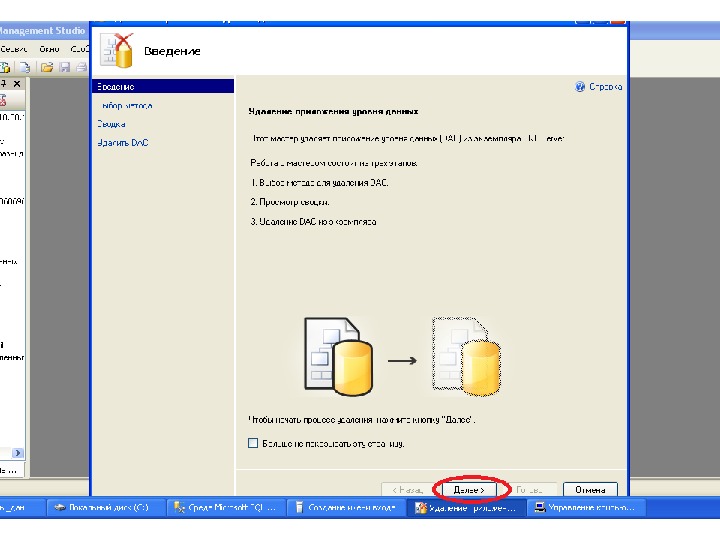This screenshot has width=720, height=540.
Task: Click the text of step 2 Просмотр сводки
Action: 290,202
